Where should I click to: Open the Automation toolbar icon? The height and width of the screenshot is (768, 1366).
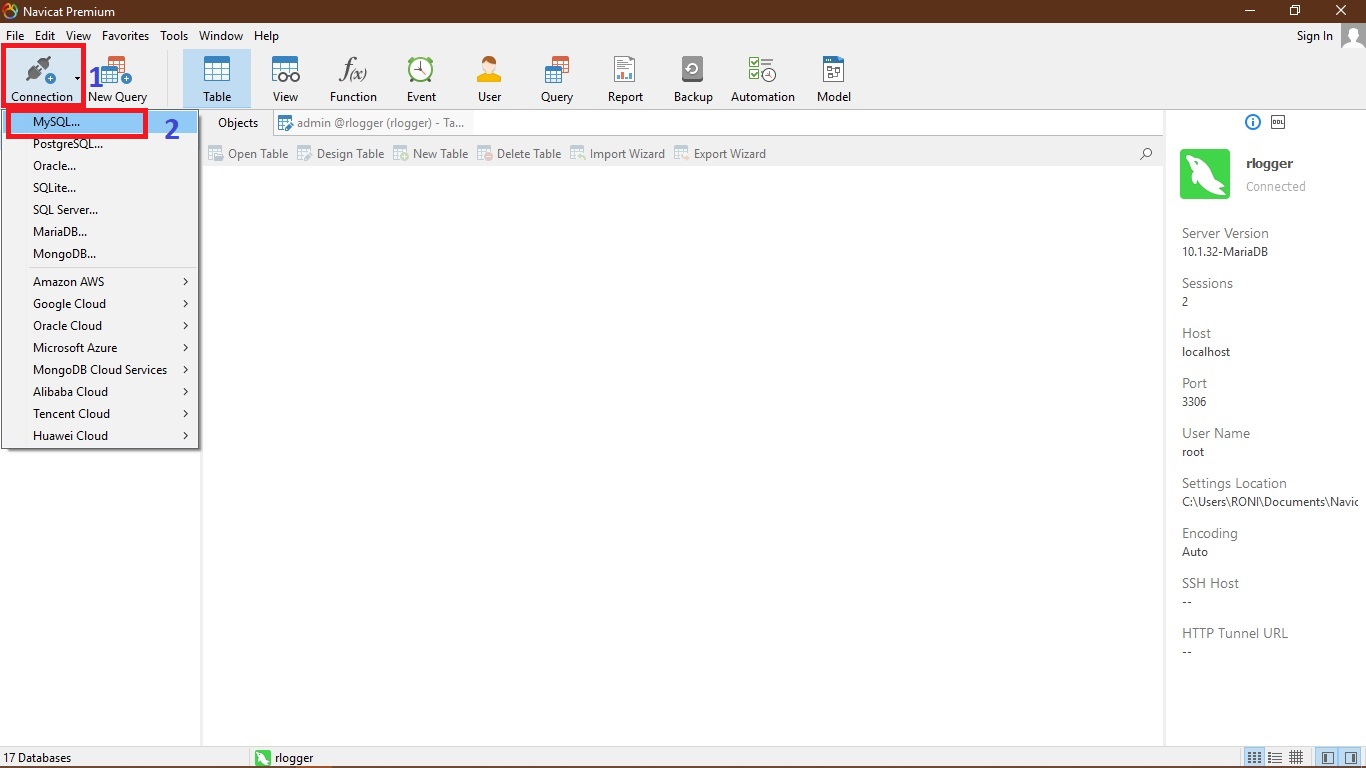[x=762, y=79]
